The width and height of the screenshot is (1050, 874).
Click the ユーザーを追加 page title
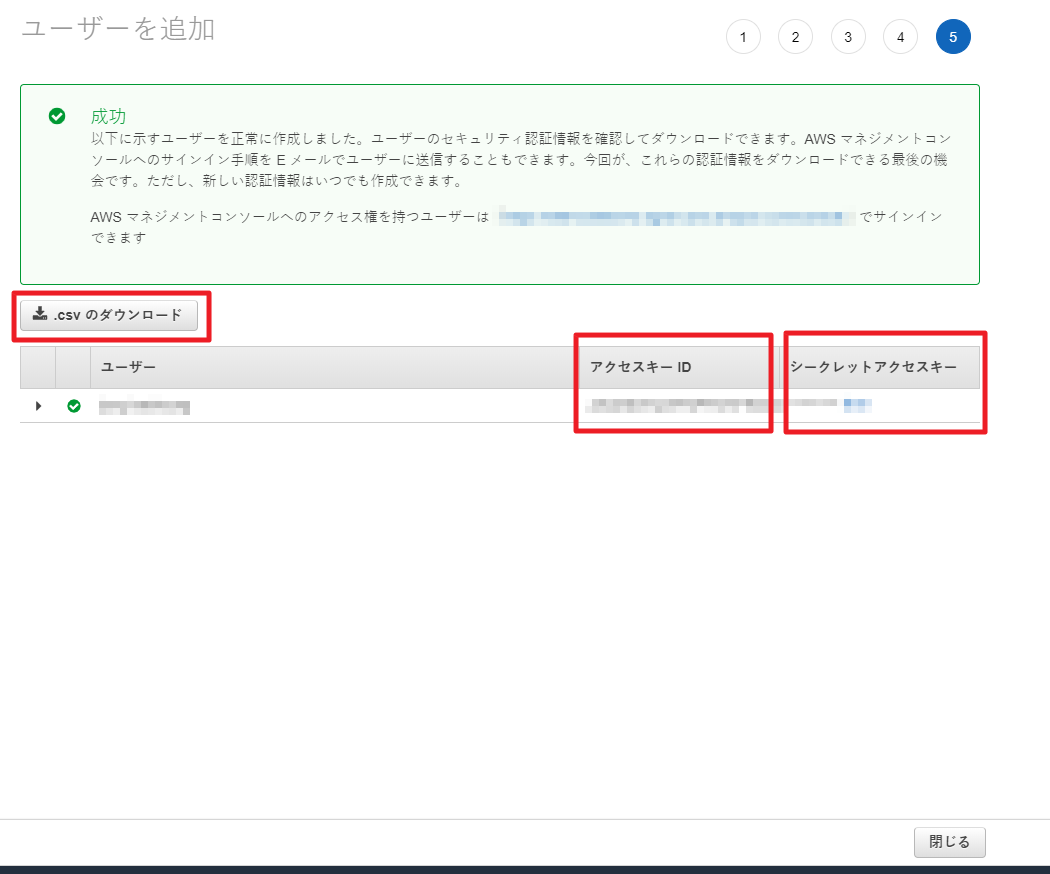(118, 29)
